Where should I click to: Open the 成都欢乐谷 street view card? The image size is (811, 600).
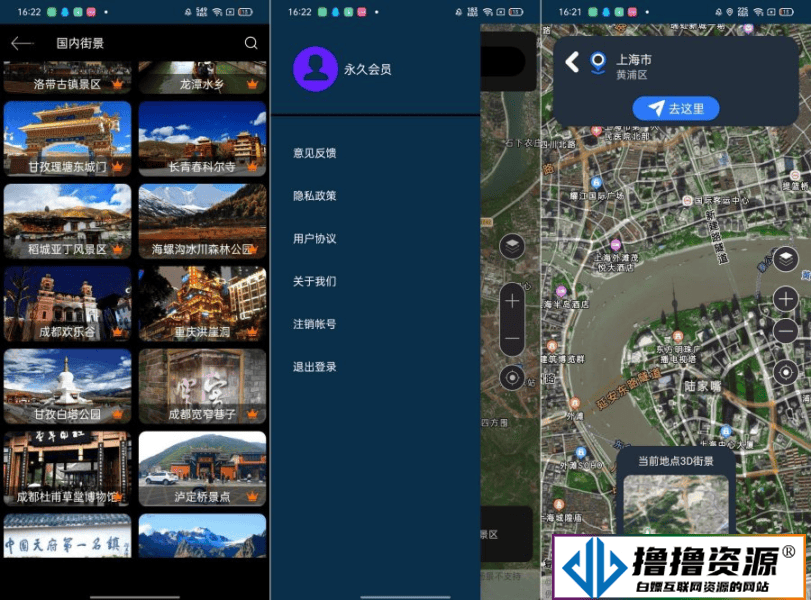point(68,304)
